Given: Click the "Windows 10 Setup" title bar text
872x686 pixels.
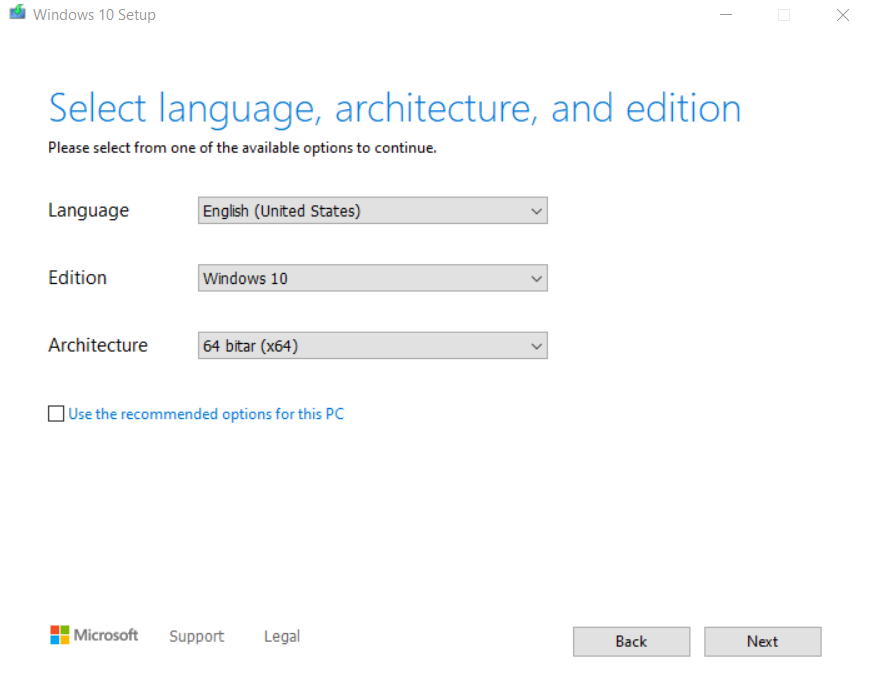Looking at the screenshot, I should point(94,15).
